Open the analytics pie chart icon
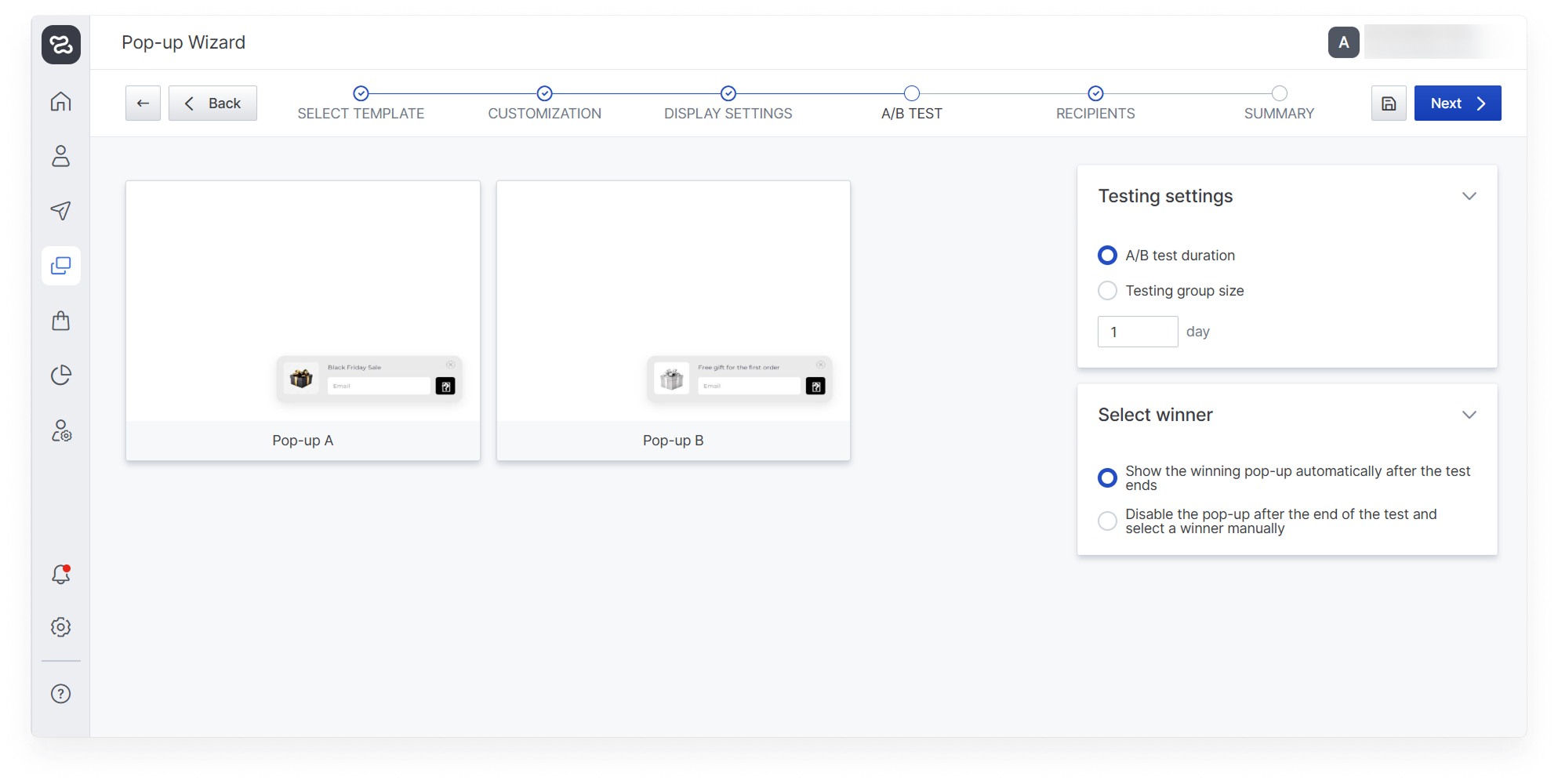 point(60,376)
